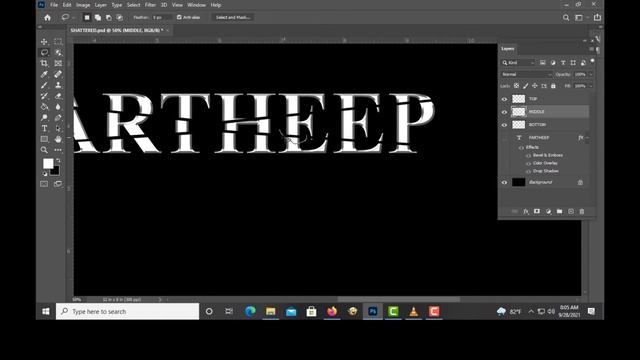Select the Crop tool

[x=44, y=63]
